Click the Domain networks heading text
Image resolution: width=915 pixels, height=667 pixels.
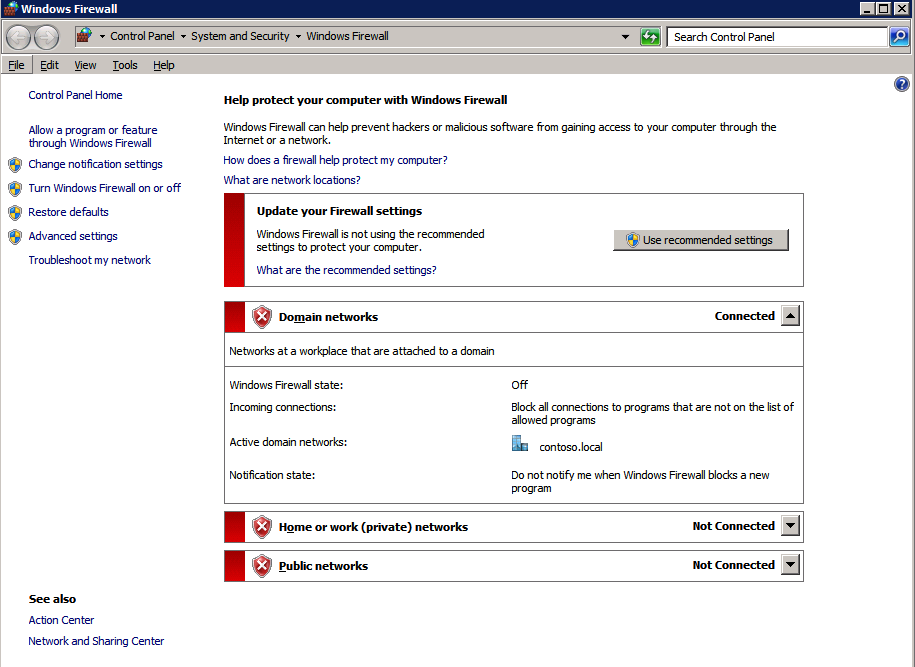point(329,317)
